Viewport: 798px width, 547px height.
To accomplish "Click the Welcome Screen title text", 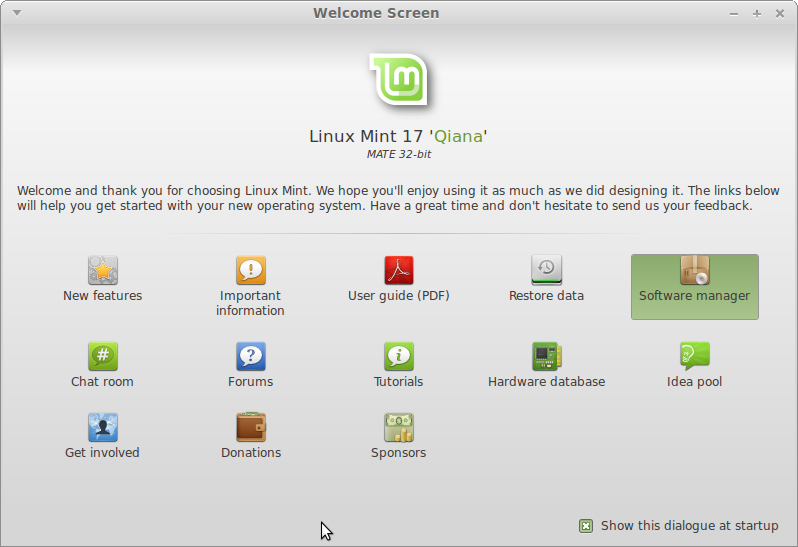I will pyautogui.click(x=376, y=13).
